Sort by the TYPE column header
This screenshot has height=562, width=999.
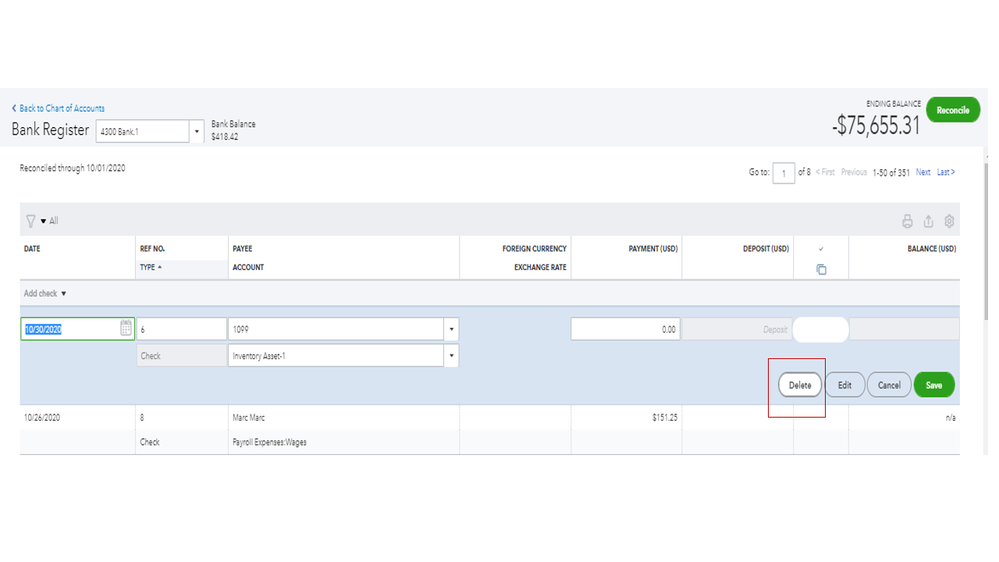click(148, 268)
